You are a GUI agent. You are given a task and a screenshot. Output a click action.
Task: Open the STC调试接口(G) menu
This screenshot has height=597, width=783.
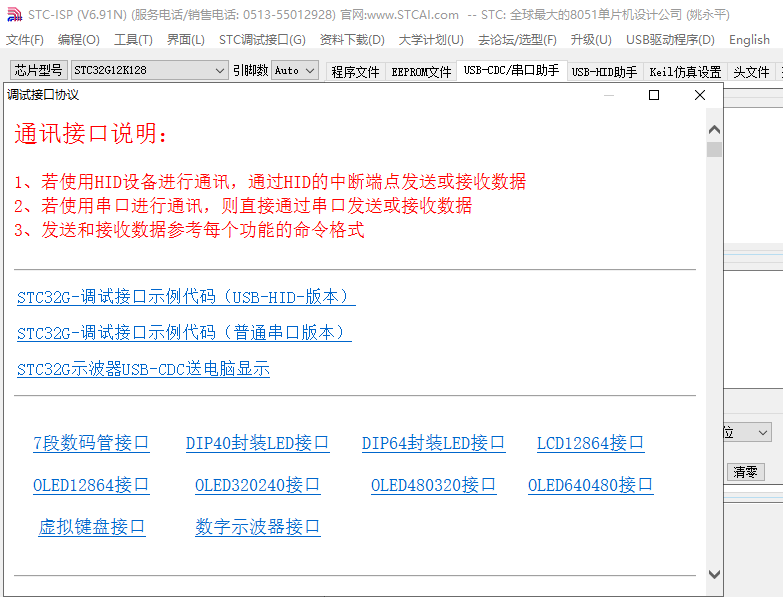(x=262, y=40)
